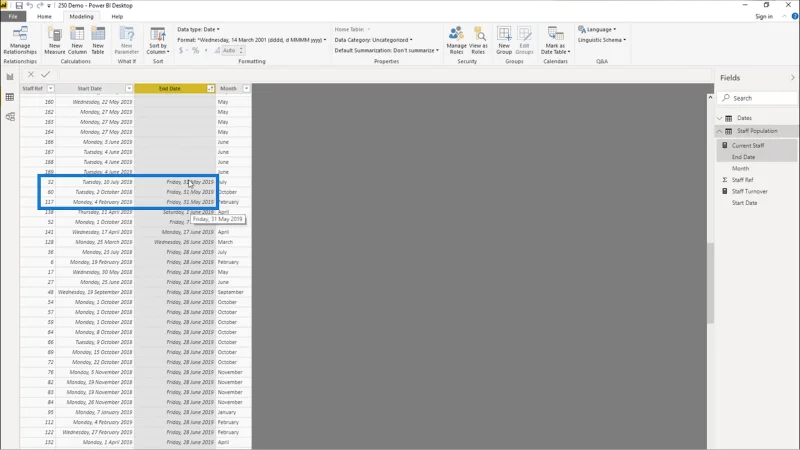Image resolution: width=800 pixels, height=450 pixels.
Task: Click Sign in
Action: (764, 16)
